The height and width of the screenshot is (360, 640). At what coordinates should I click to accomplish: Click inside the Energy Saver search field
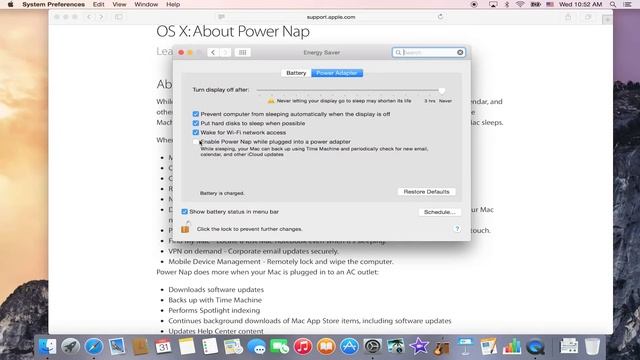428,52
